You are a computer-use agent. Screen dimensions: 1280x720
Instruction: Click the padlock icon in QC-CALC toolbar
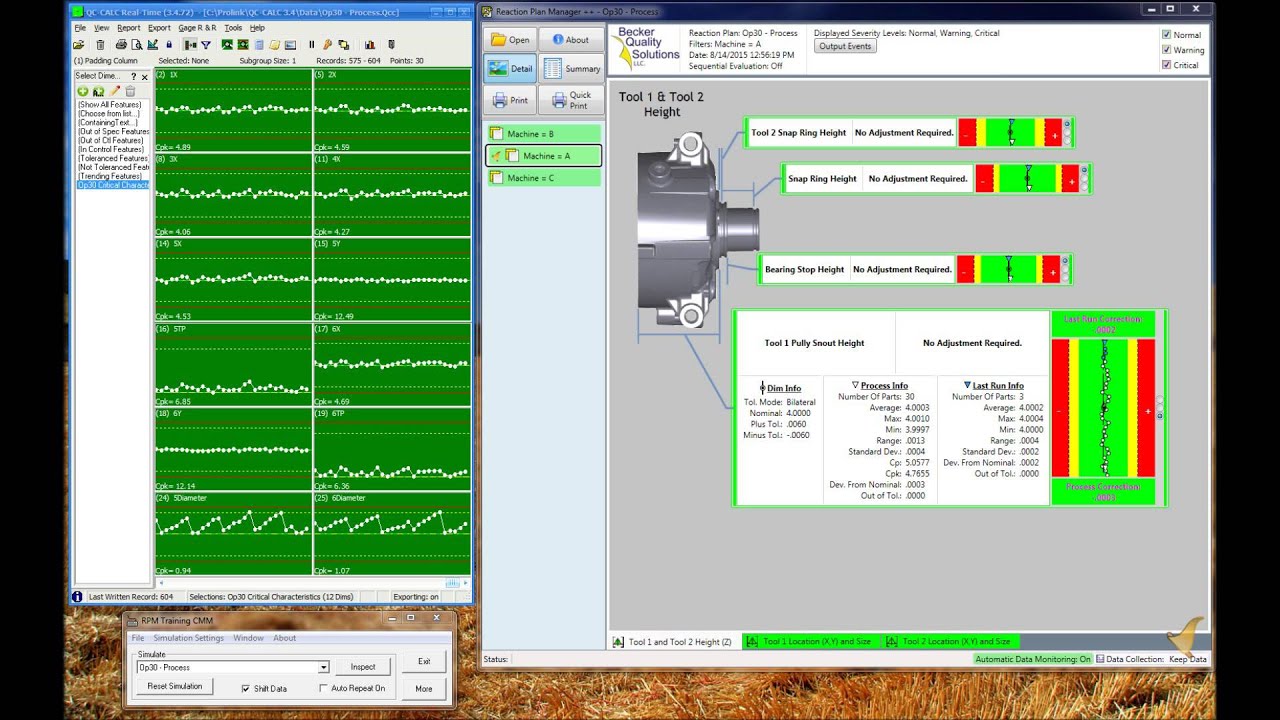(169, 45)
